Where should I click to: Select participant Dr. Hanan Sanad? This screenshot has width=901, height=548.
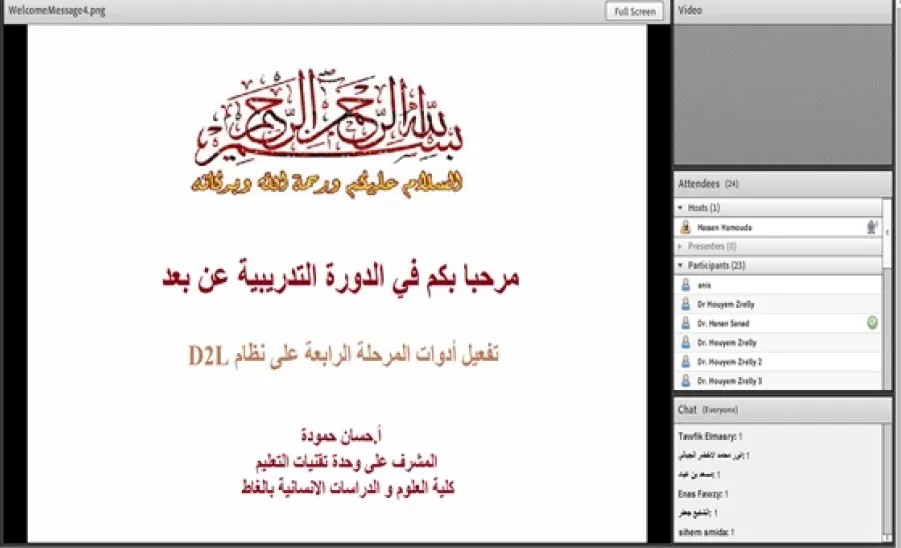(778, 323)
